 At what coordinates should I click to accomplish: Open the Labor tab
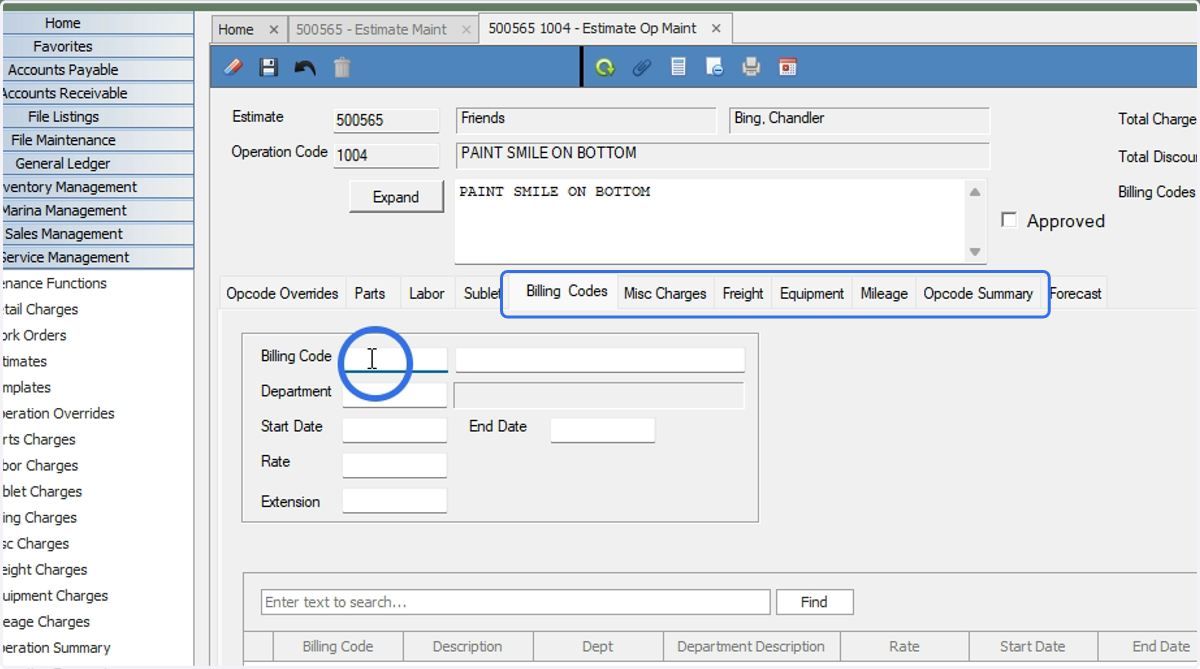click(427, 293)
